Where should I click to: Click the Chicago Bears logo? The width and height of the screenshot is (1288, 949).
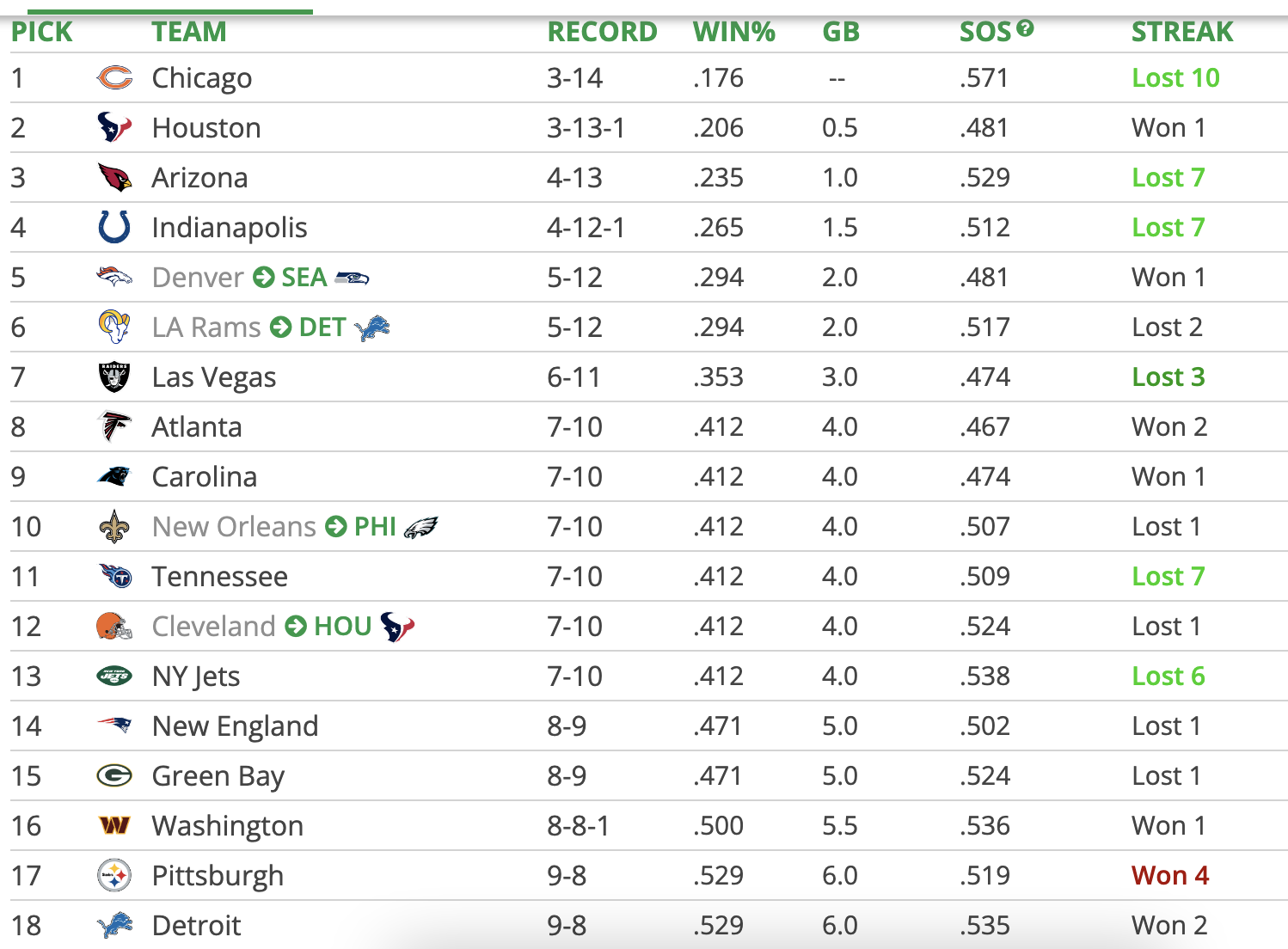(114, 78)
